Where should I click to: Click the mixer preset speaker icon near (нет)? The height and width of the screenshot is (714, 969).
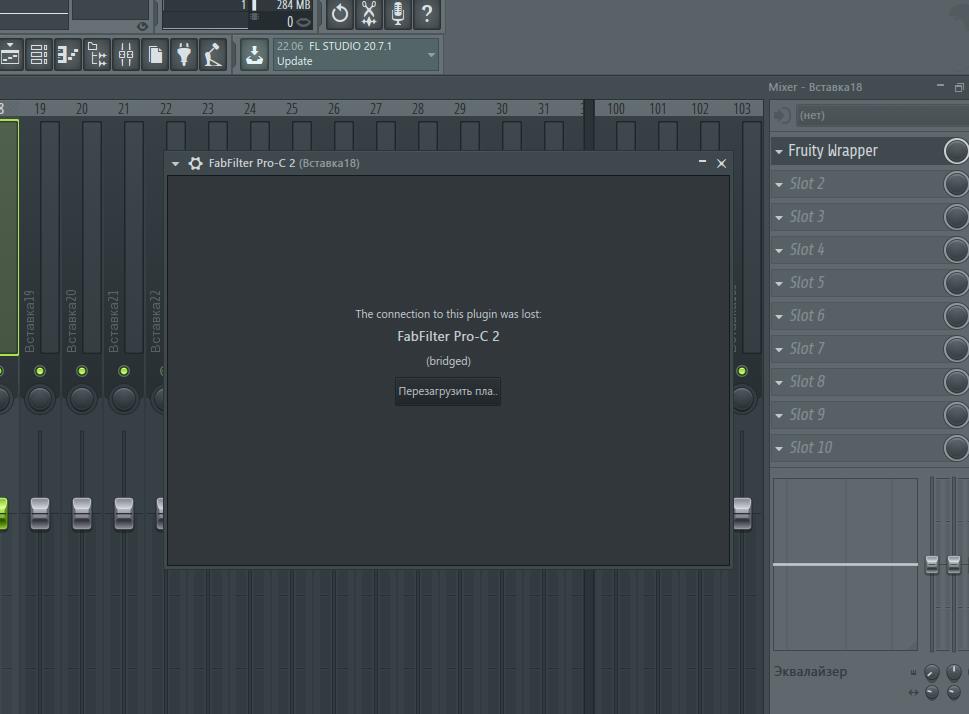click(783, 115)
